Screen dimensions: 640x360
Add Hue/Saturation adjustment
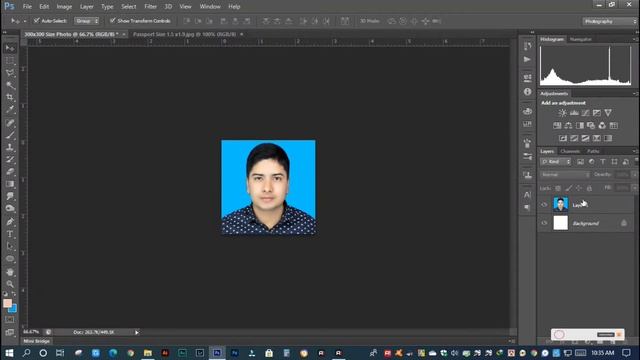point(557,126)
